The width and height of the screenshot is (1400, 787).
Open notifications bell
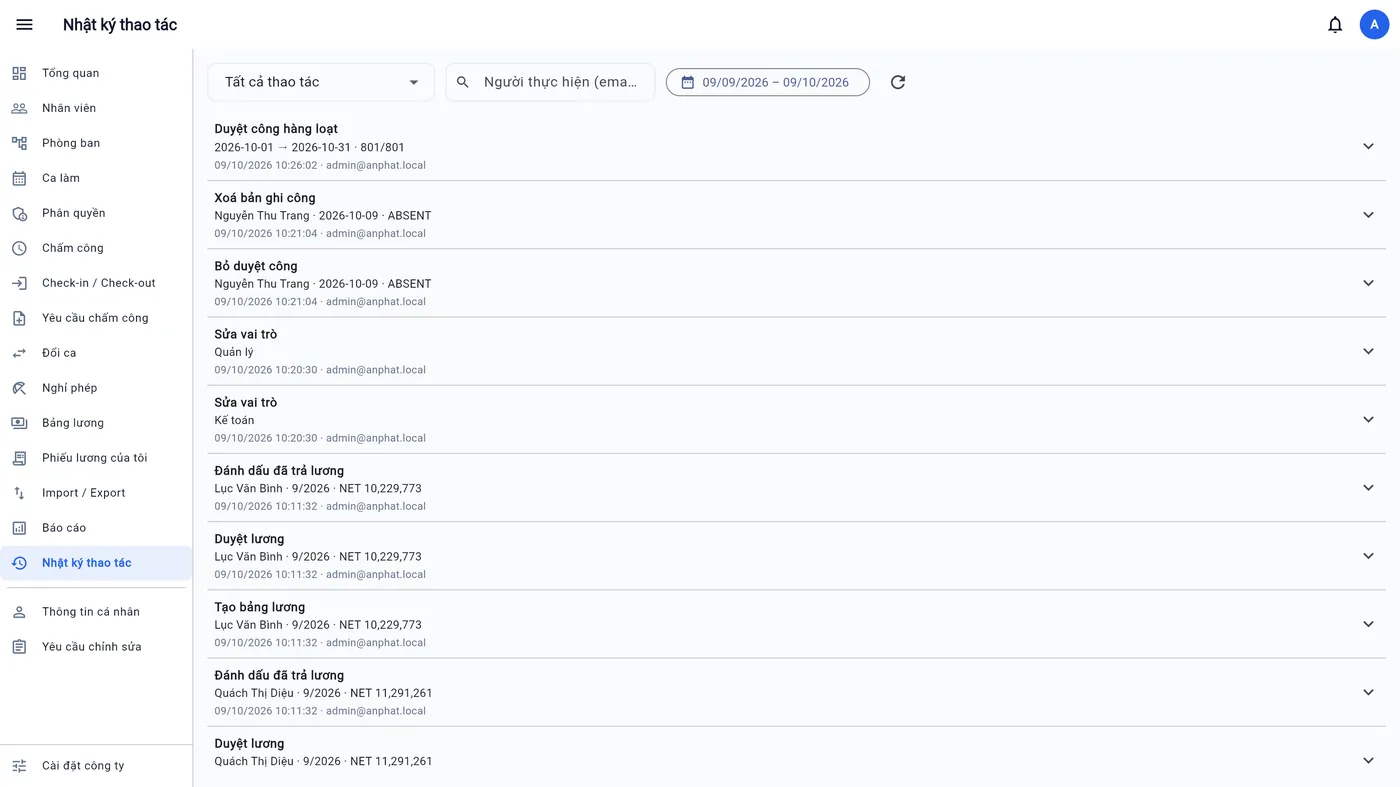coord(1335,25)
